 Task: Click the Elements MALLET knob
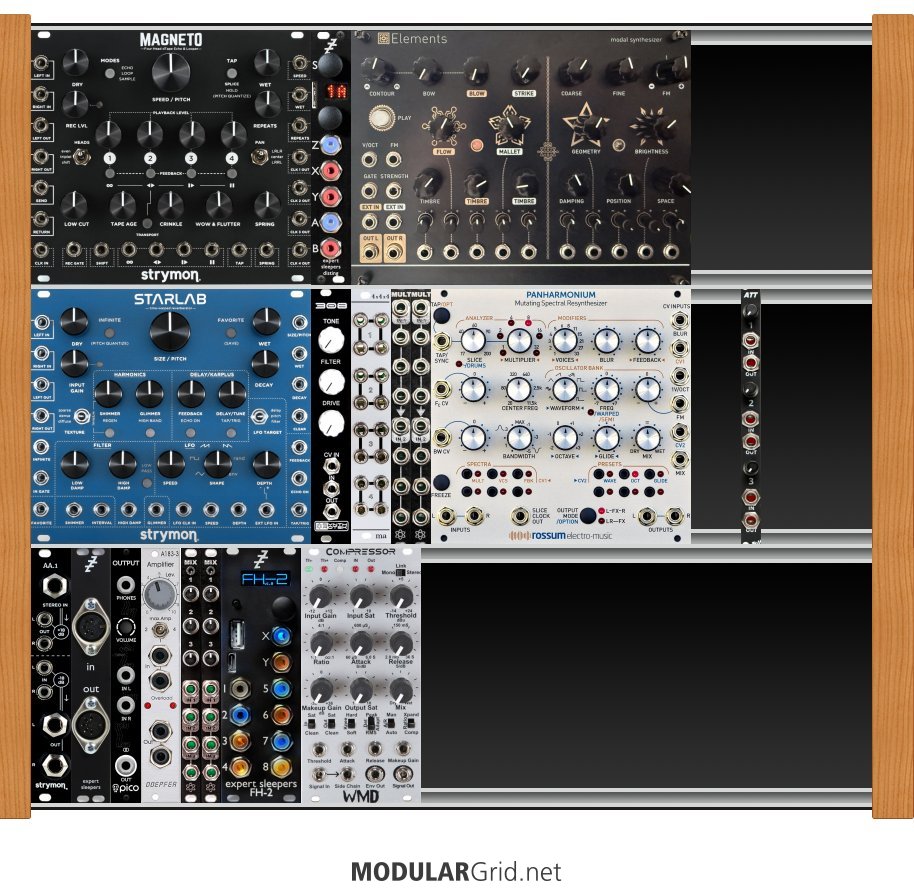510,125
